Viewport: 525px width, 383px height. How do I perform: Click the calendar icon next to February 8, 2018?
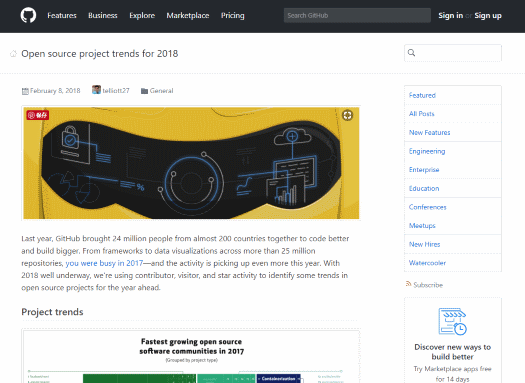[25, 91]
